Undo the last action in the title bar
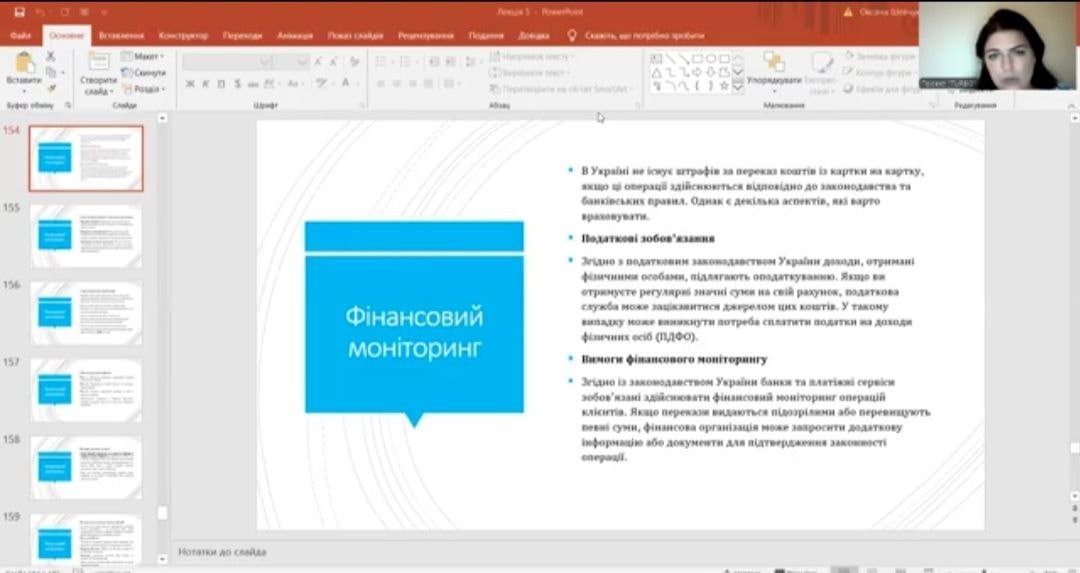This screenshot has width=1080, height=573. point(40,12)
